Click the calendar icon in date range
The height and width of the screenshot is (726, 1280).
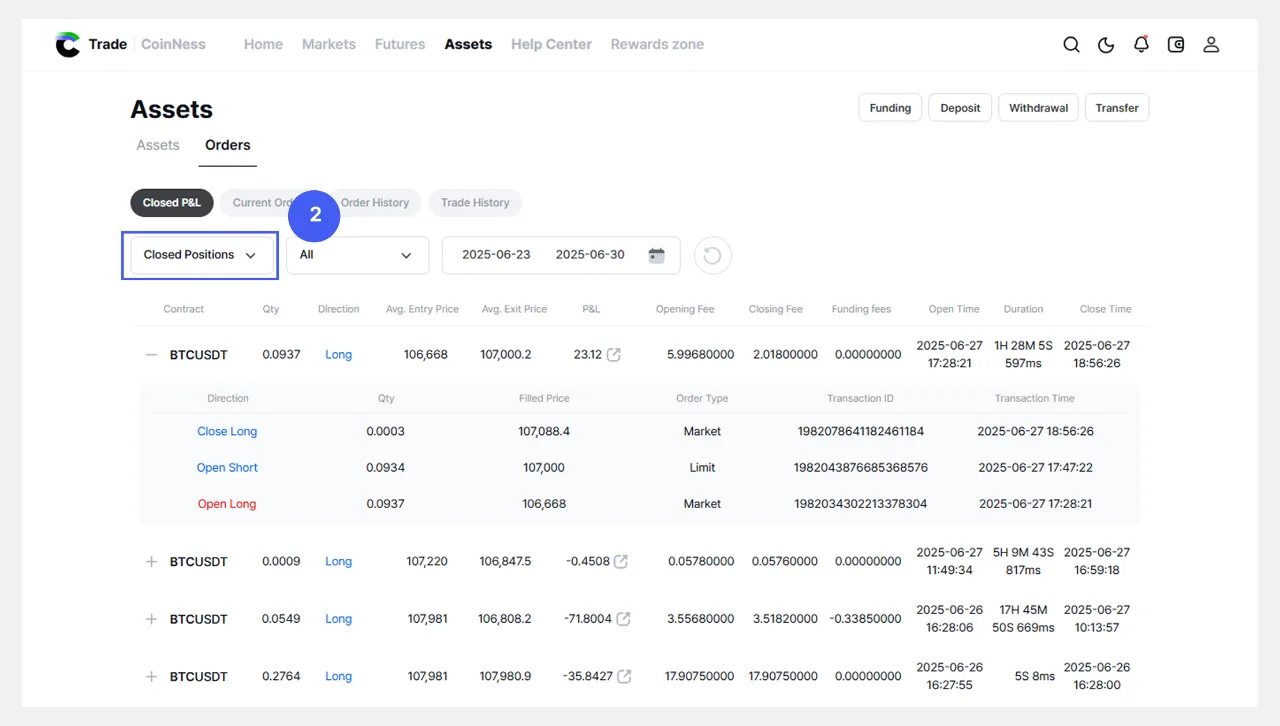point(656,255)
